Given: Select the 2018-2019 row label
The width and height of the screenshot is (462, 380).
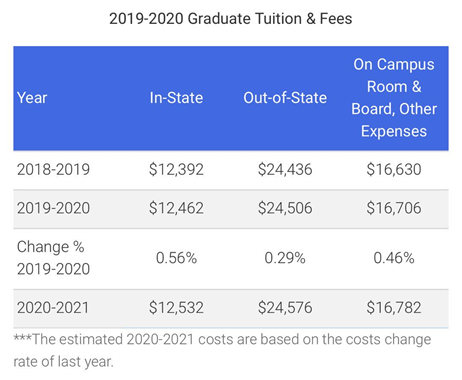Looking at the screenshot, I should pos(53,169).
